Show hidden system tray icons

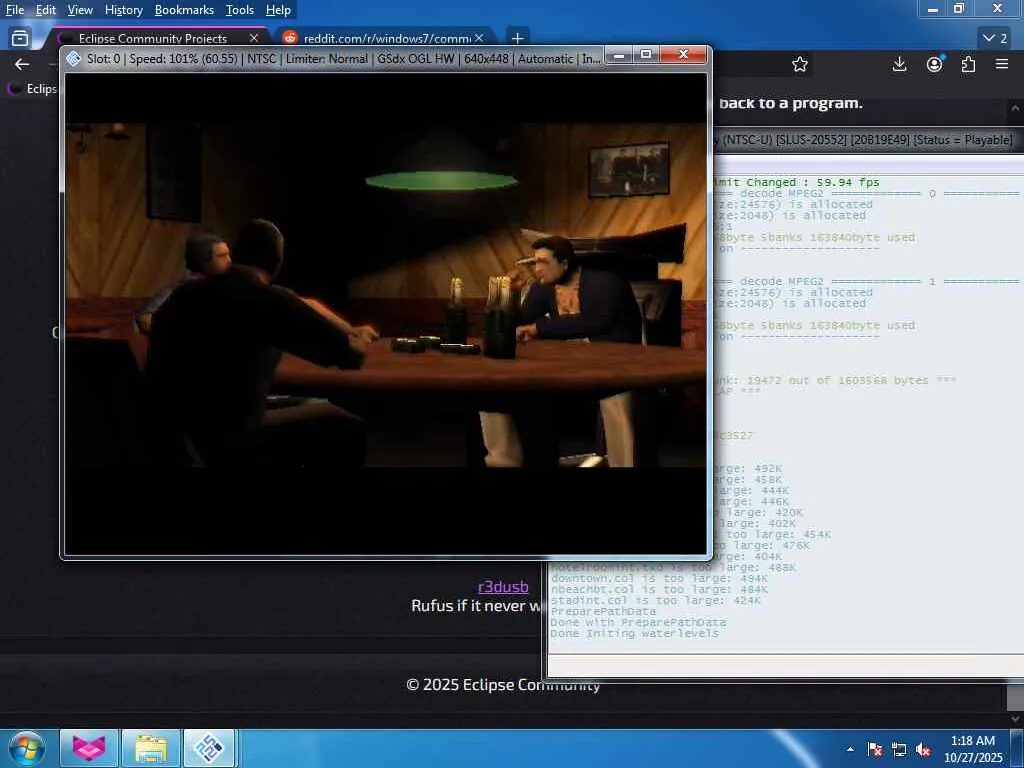coord(850,749)
